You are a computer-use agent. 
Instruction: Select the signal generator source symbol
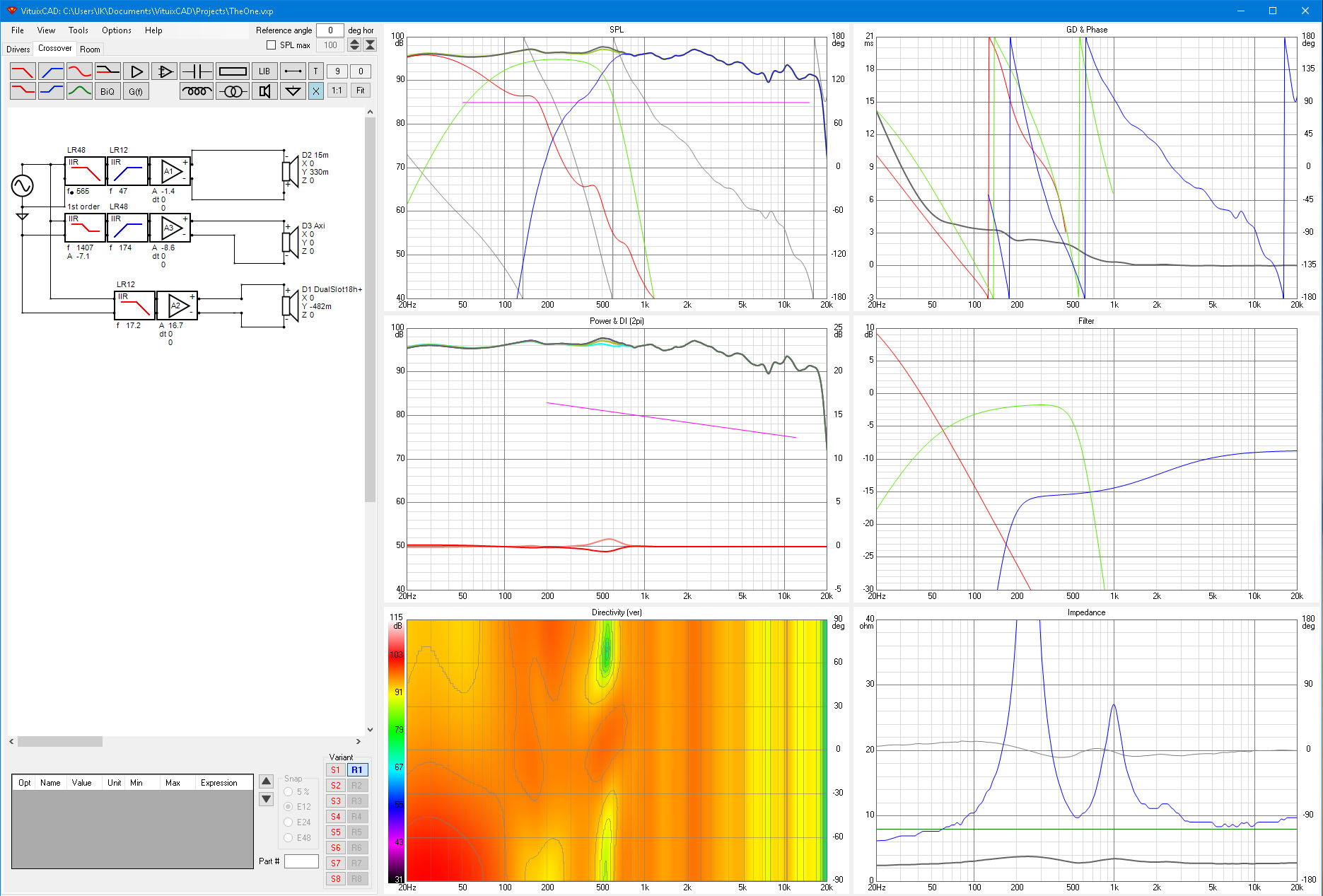[23, 186]
